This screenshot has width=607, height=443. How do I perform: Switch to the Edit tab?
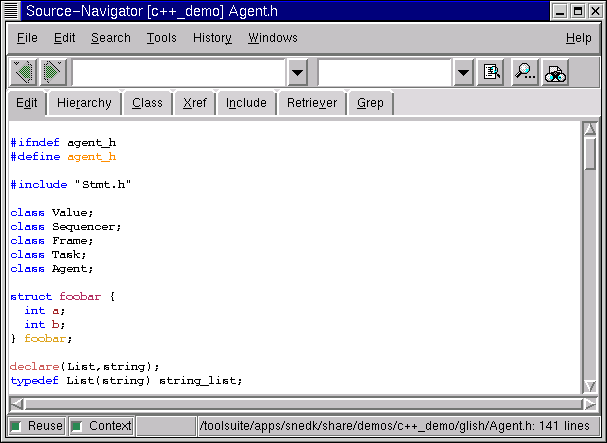[x=27, y=103]
